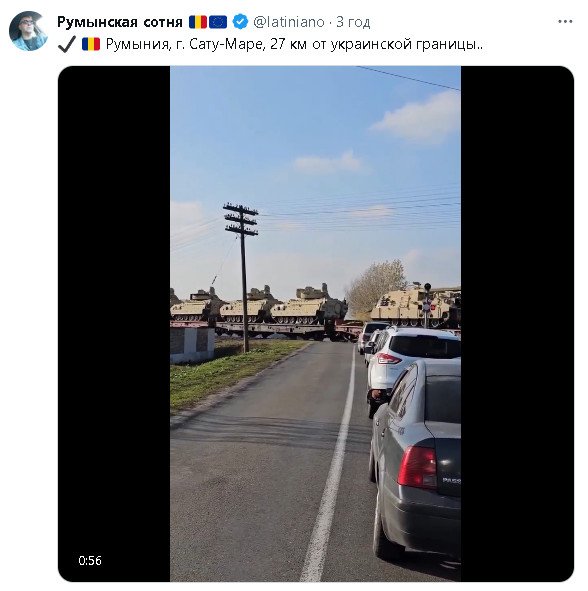Click the blue verified badge icon
The image size is (588, 591).
pyautogui.click(x=240, y=22)
